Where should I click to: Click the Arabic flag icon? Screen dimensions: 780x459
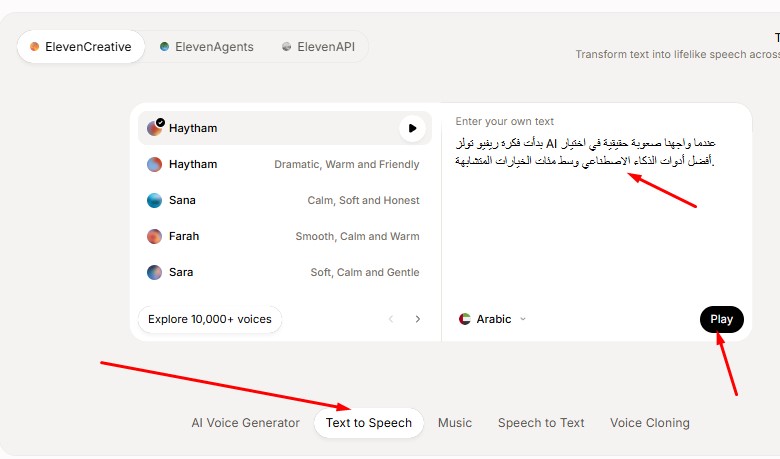(465, 319)
